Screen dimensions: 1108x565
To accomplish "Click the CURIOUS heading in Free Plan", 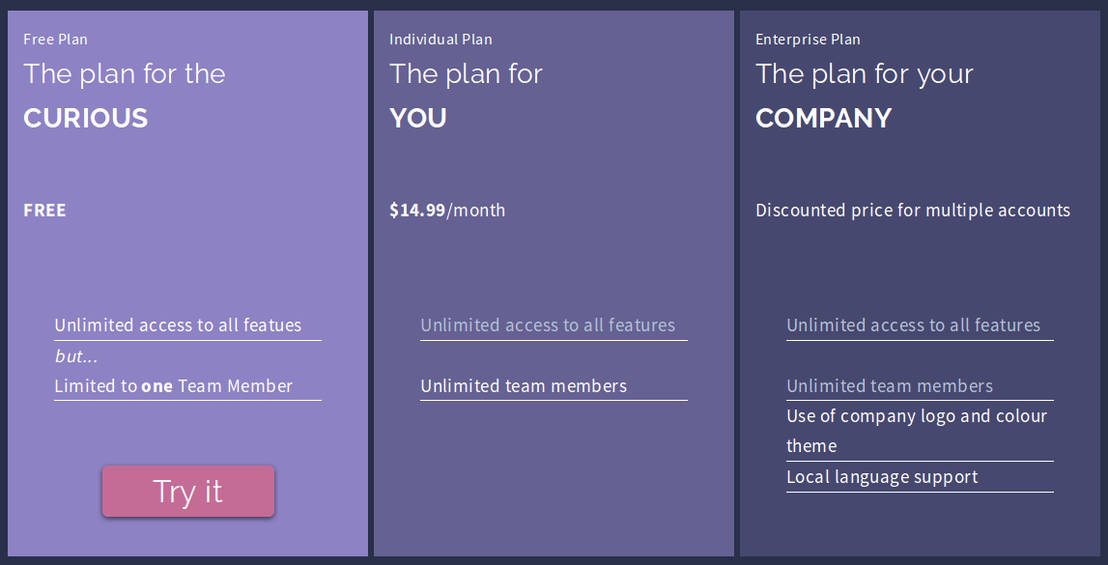I will (x=86, y=118).
